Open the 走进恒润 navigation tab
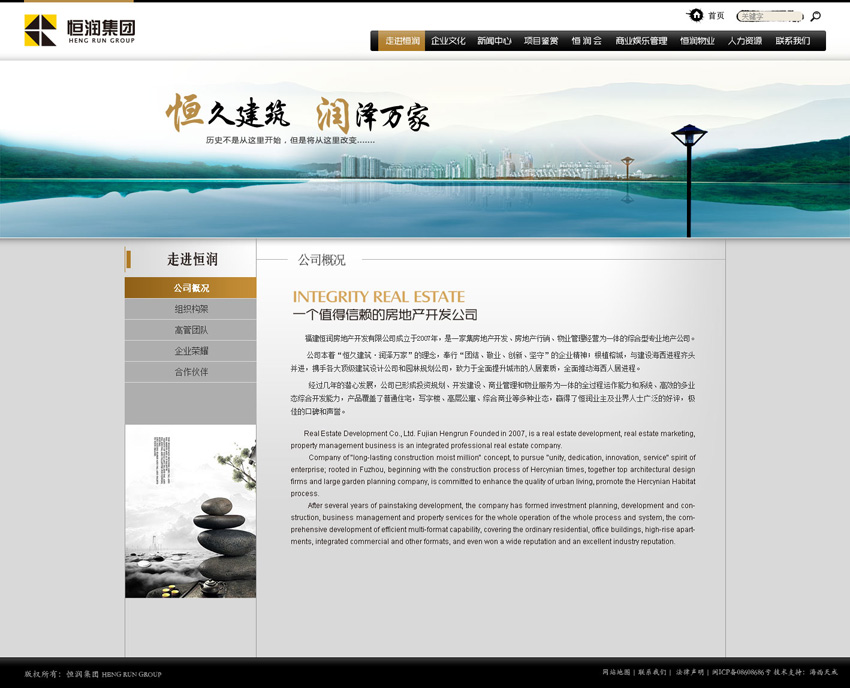 [402, 41]
